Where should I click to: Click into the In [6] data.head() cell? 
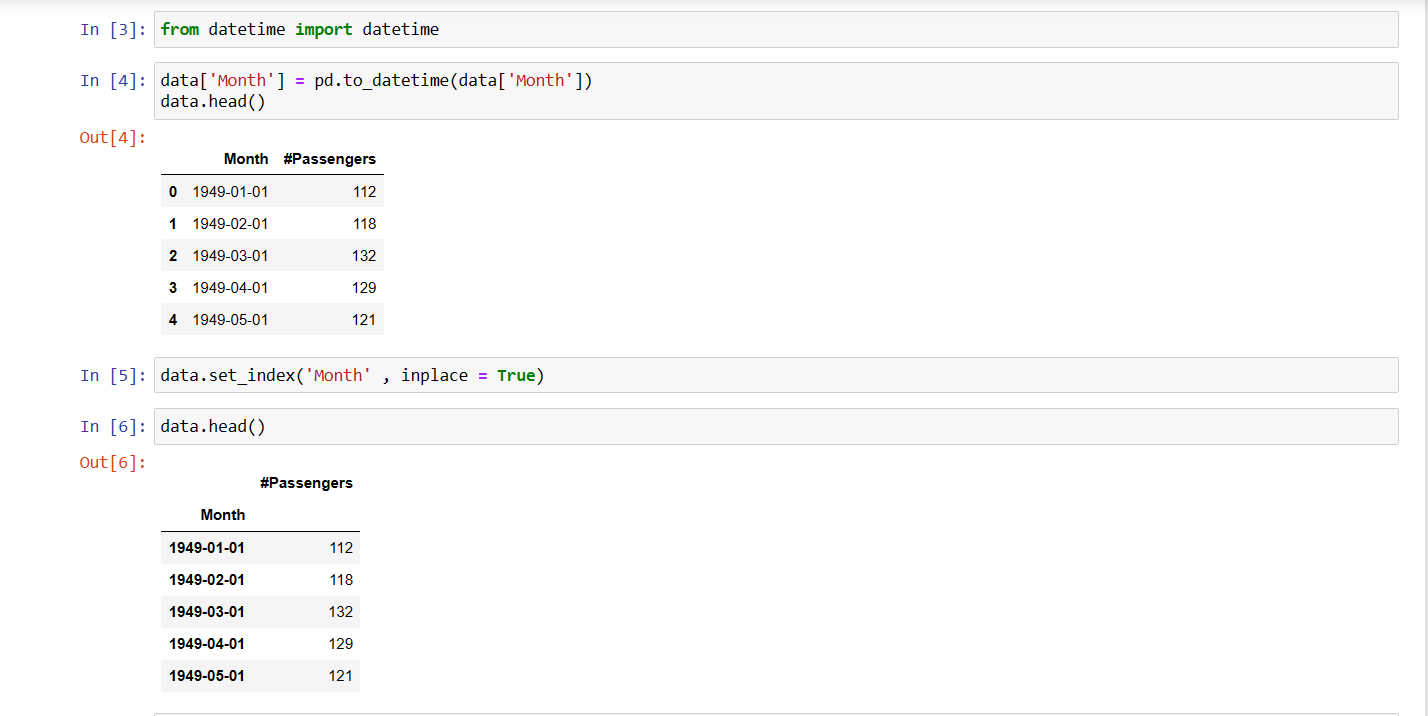(776, 426)
